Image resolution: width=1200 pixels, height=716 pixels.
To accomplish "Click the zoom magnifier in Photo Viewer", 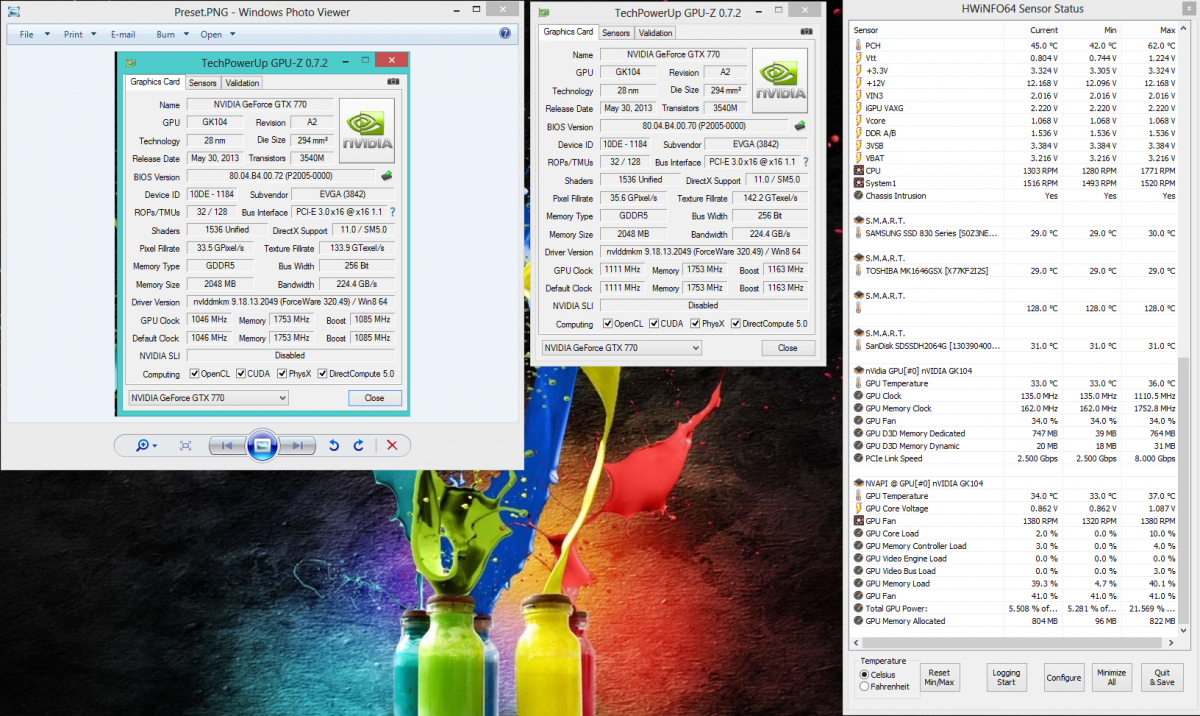I will click(x=144, y=445).
